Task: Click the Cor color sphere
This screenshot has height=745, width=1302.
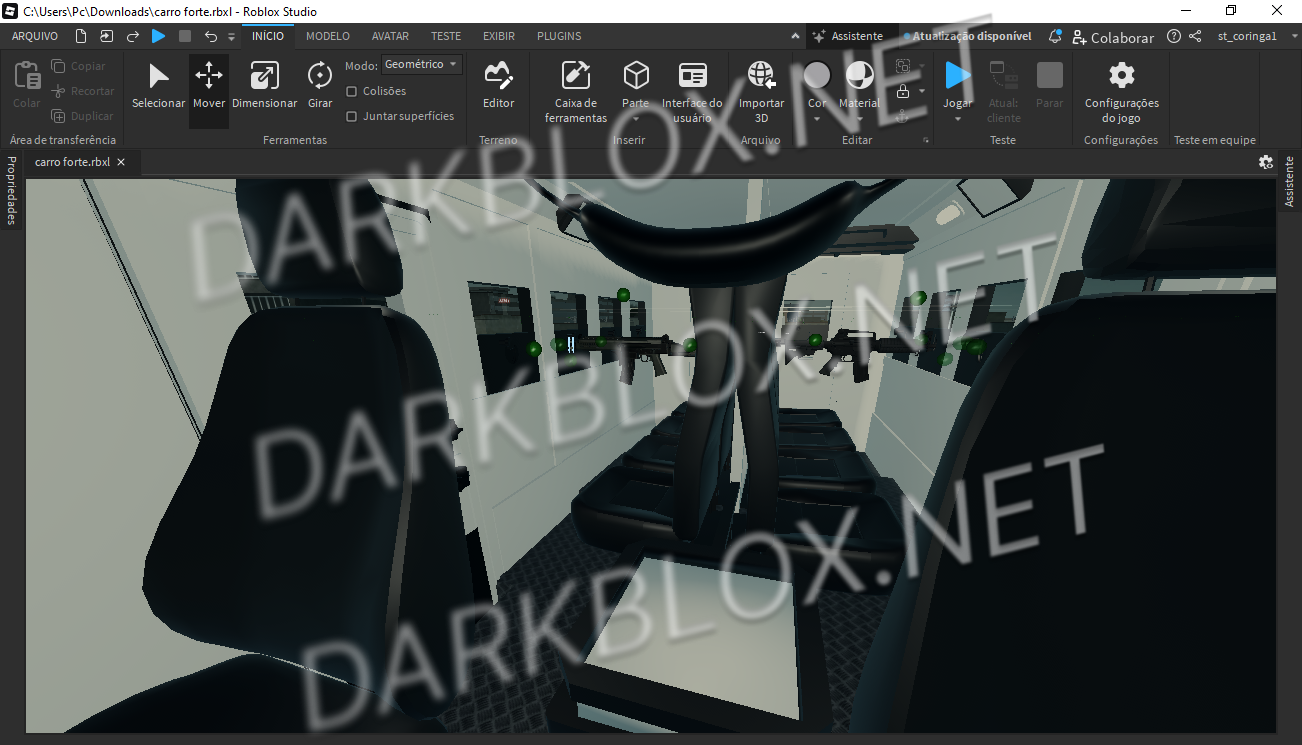Action: point(817,75)
